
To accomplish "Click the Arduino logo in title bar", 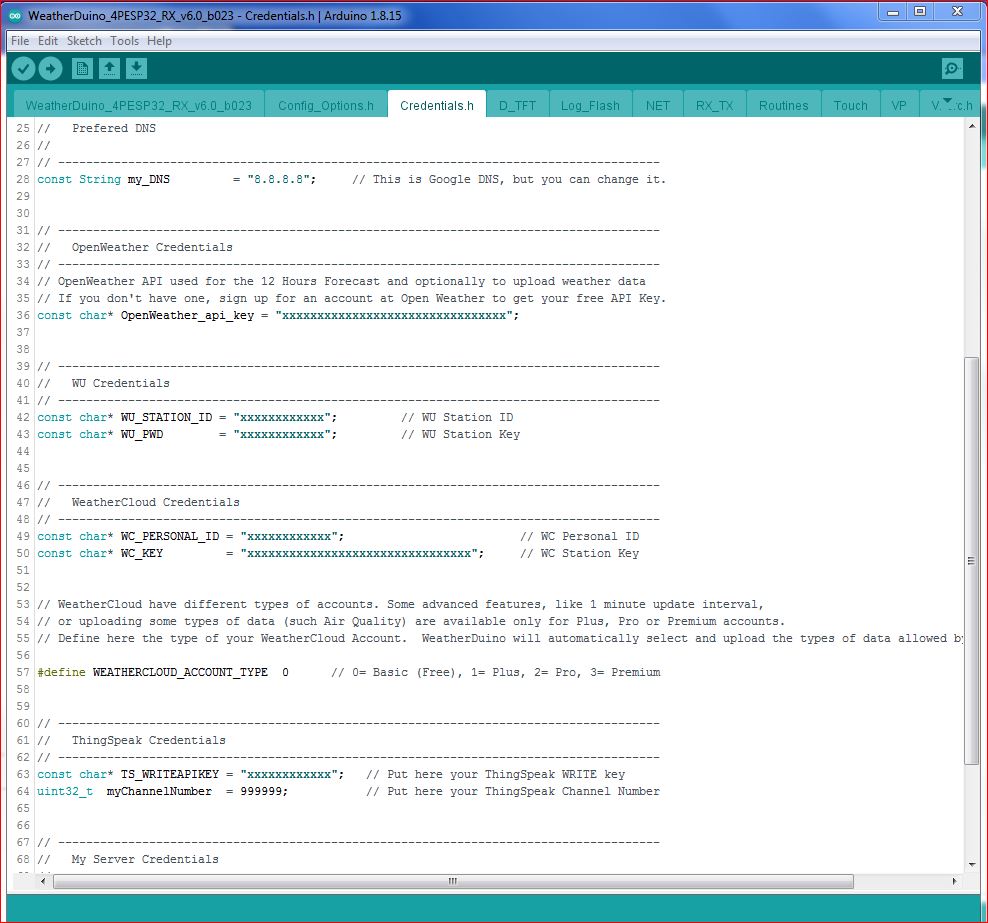I will point(15,17).
